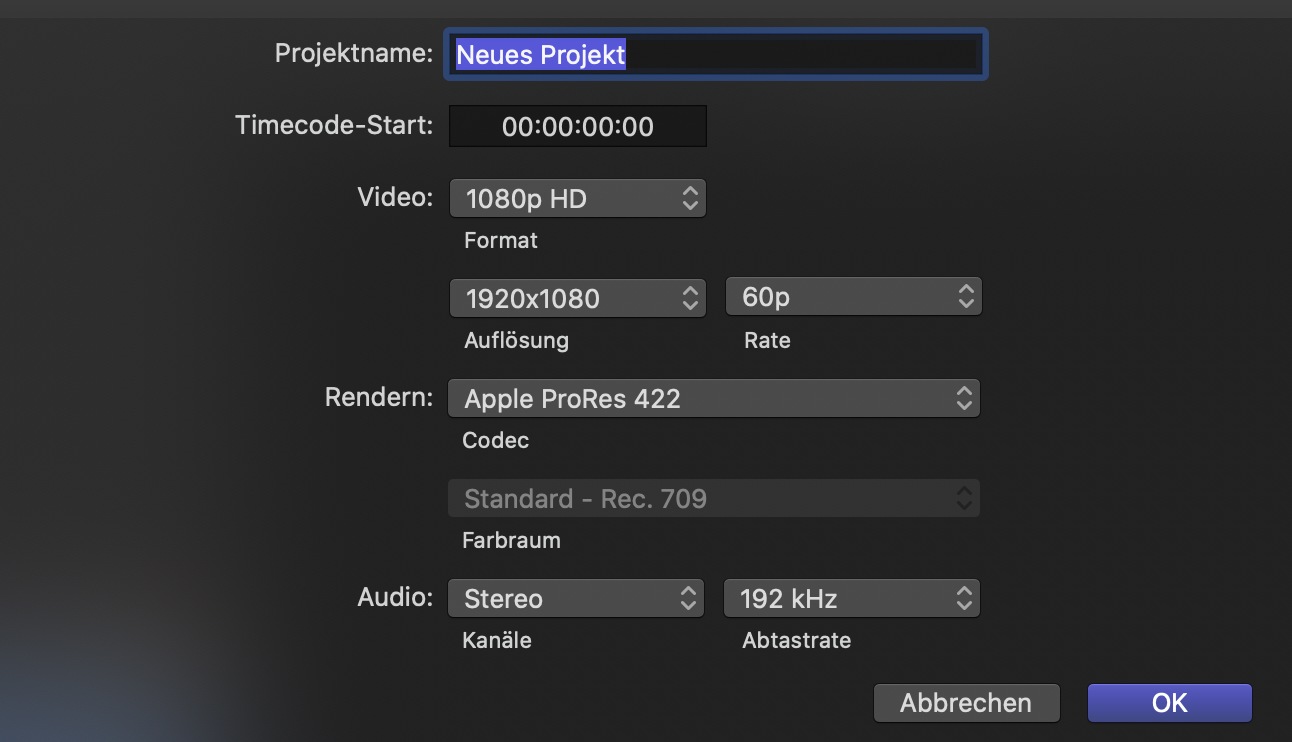The height and width of the screenshot is (742, 1292).
Task: Click the Projektname label
Action: (354, 53)
